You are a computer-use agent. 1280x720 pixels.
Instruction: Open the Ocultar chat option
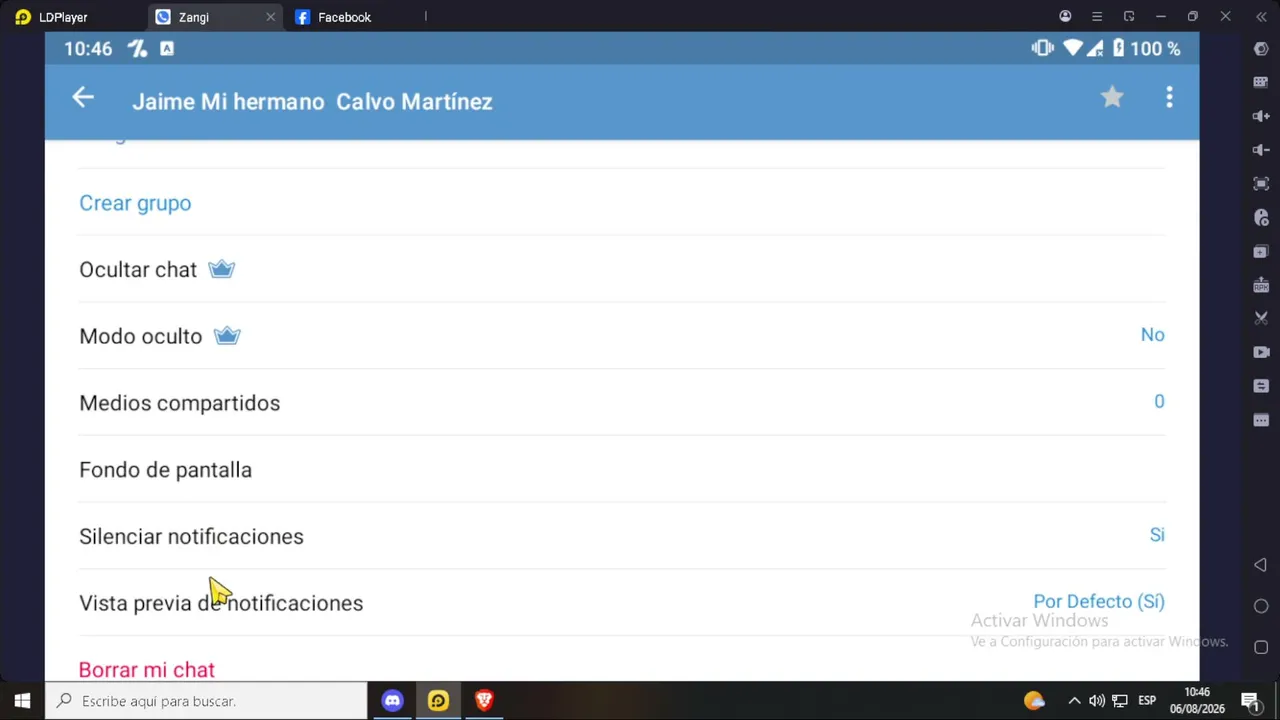pyautogui.click(x=621, y=269)
